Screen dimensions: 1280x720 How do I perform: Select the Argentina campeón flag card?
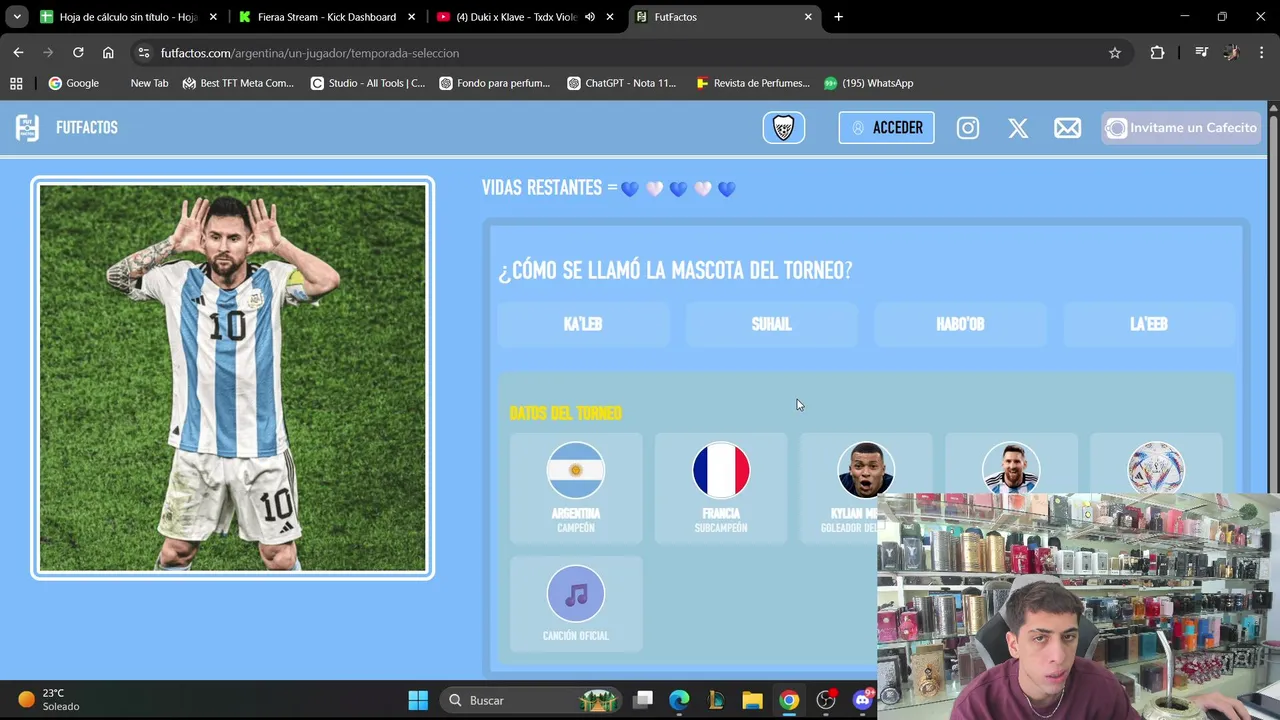(576, 488)
